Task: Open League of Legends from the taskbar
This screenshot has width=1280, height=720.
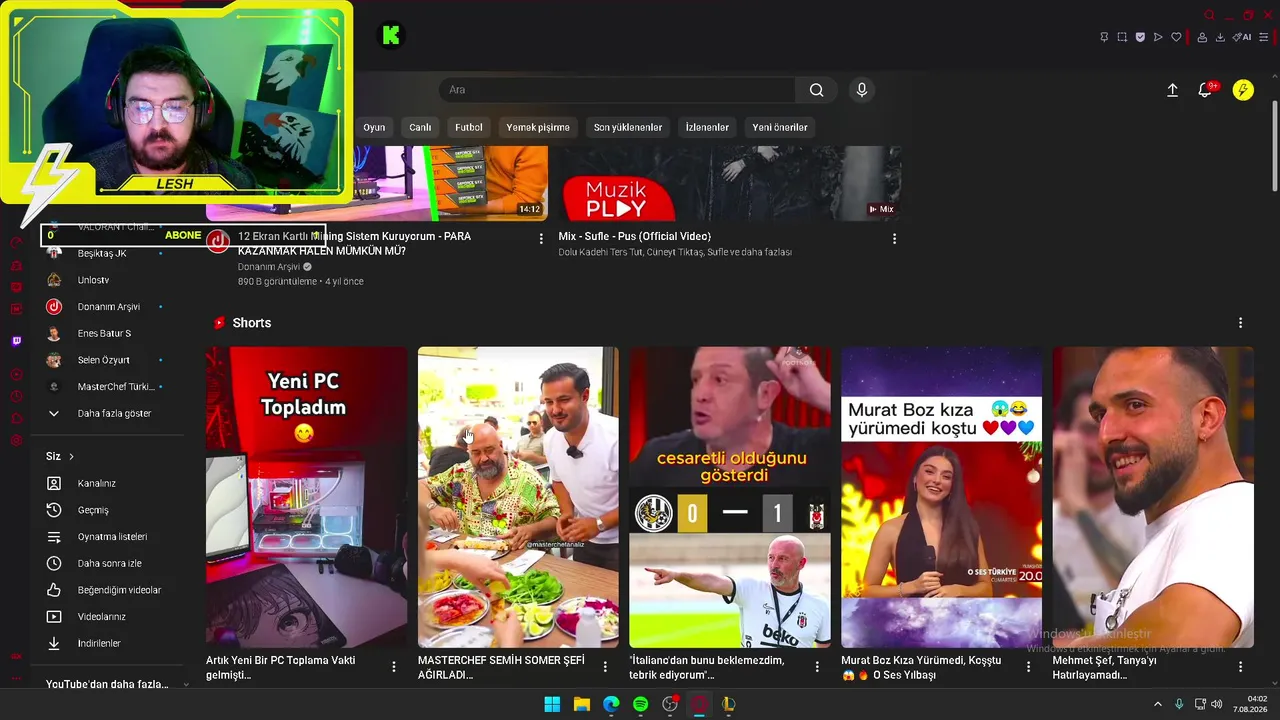Action: tap(729, 704)
